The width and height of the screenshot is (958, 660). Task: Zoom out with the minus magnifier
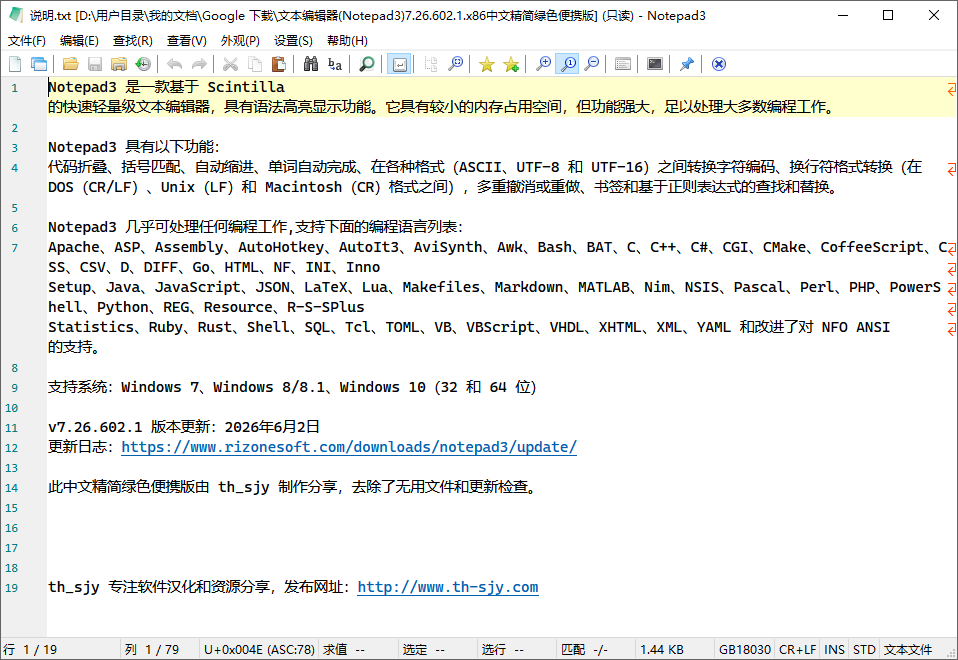click(591, 64)
